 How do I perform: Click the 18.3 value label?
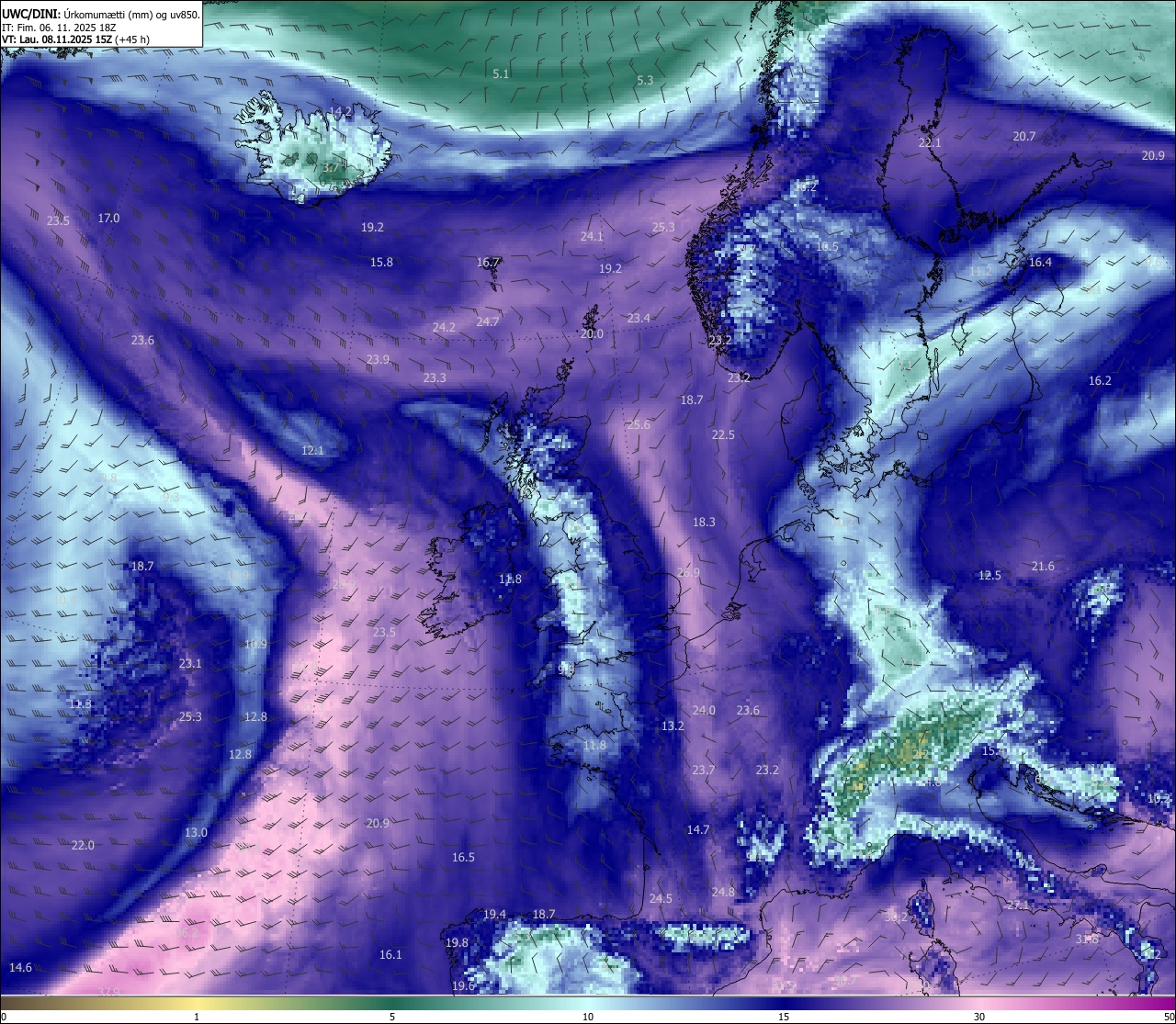pyautogui.click(x=704, y=523)
